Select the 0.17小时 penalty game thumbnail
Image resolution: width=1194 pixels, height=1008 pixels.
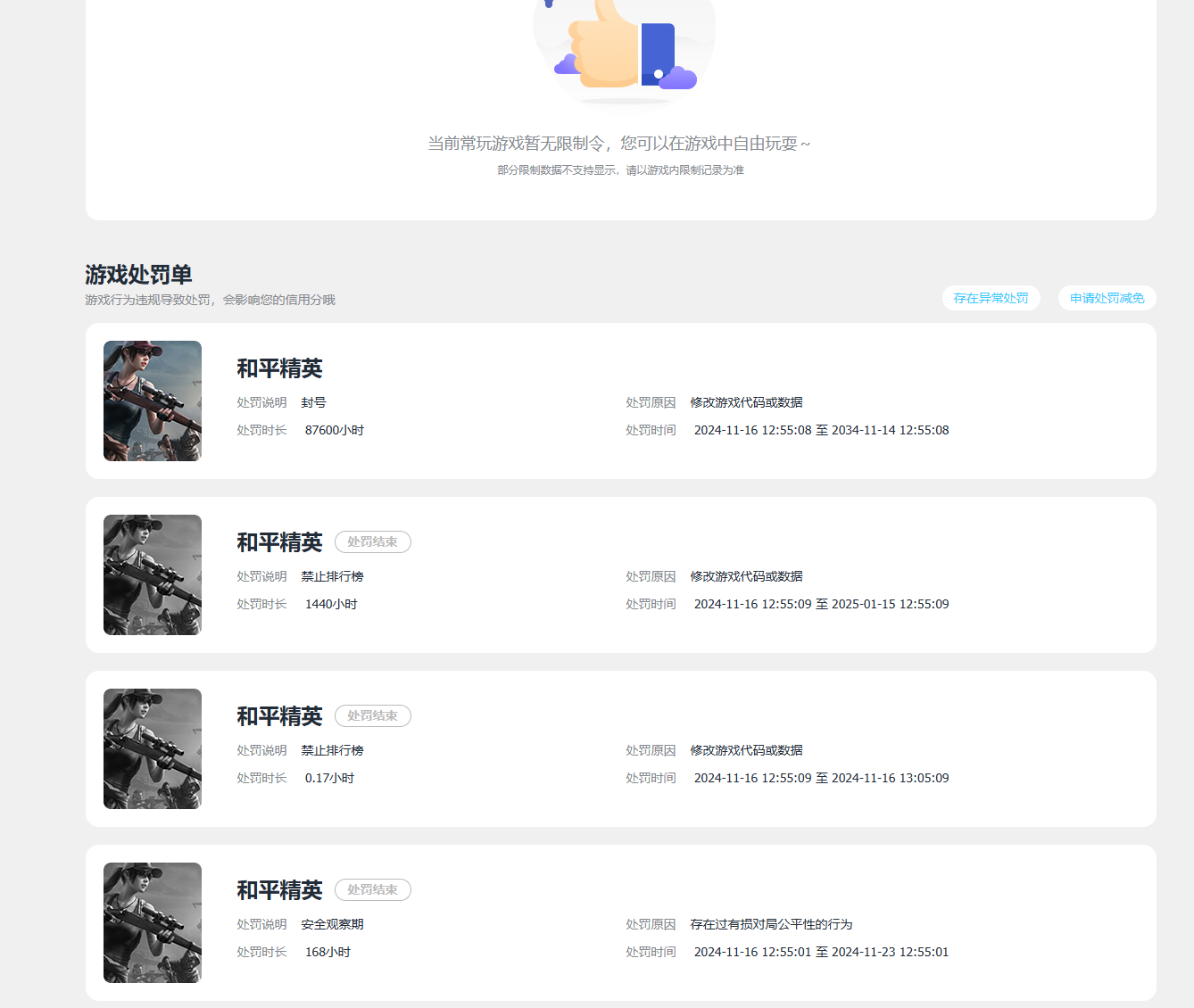click(x=153, y=748)
